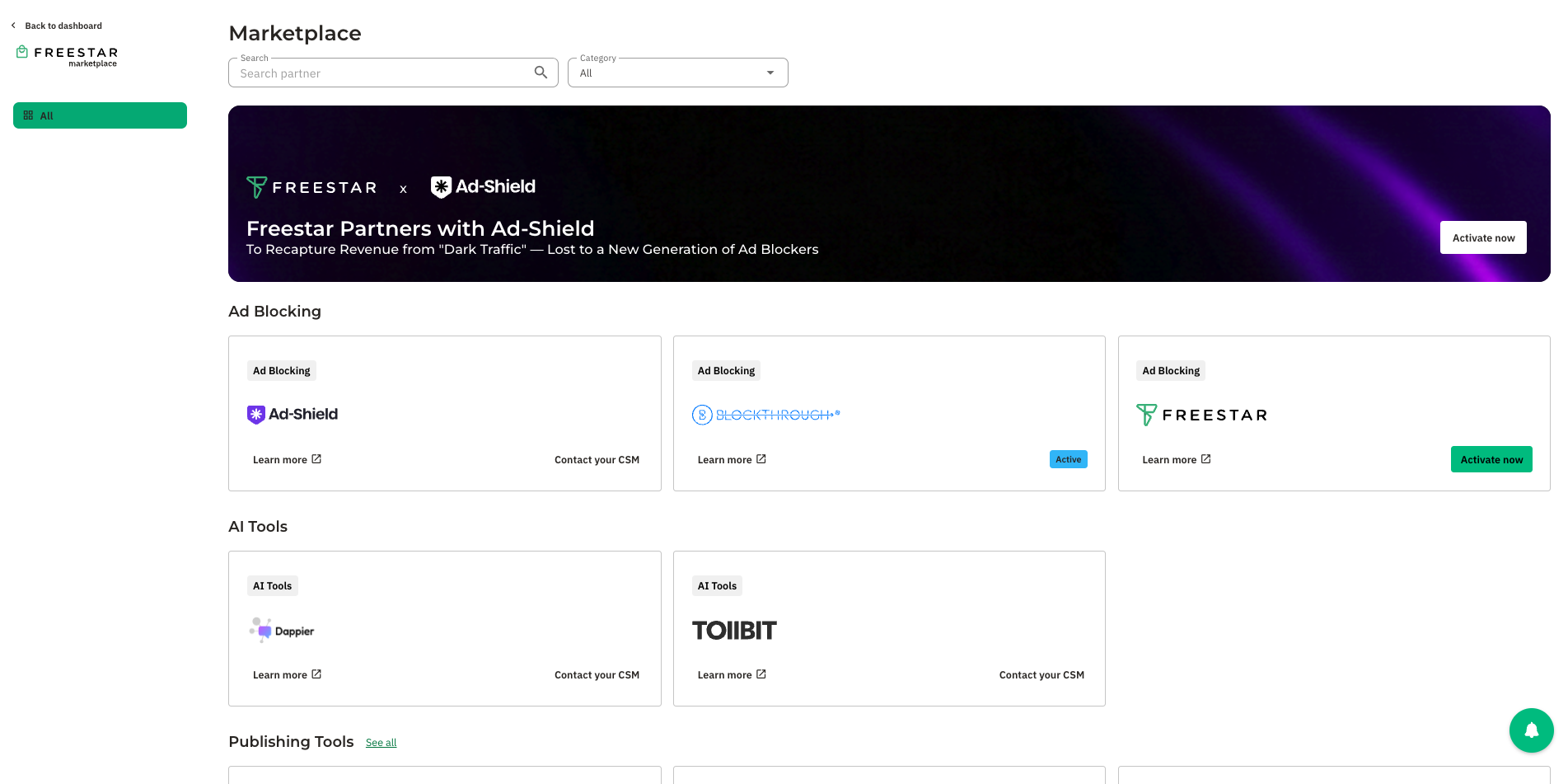Click Contact your CSM on Dappier card
Screen dimensions: 1568x784
[x=597, y=675]
